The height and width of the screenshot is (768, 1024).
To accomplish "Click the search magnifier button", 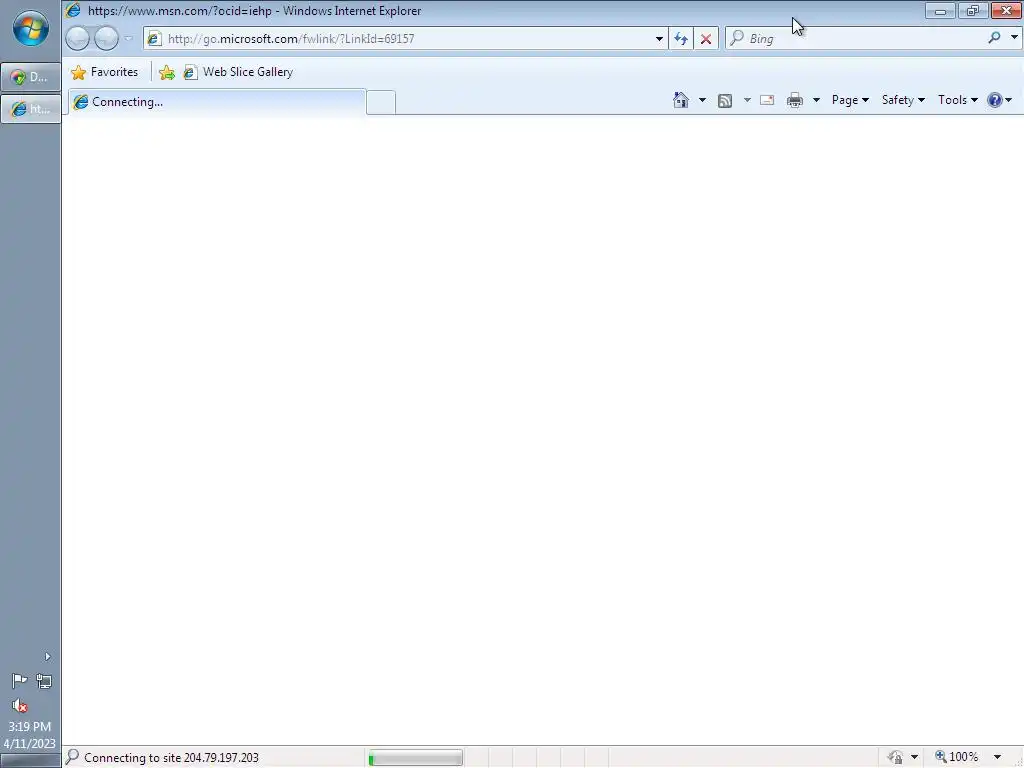I will tap(995, 38).
